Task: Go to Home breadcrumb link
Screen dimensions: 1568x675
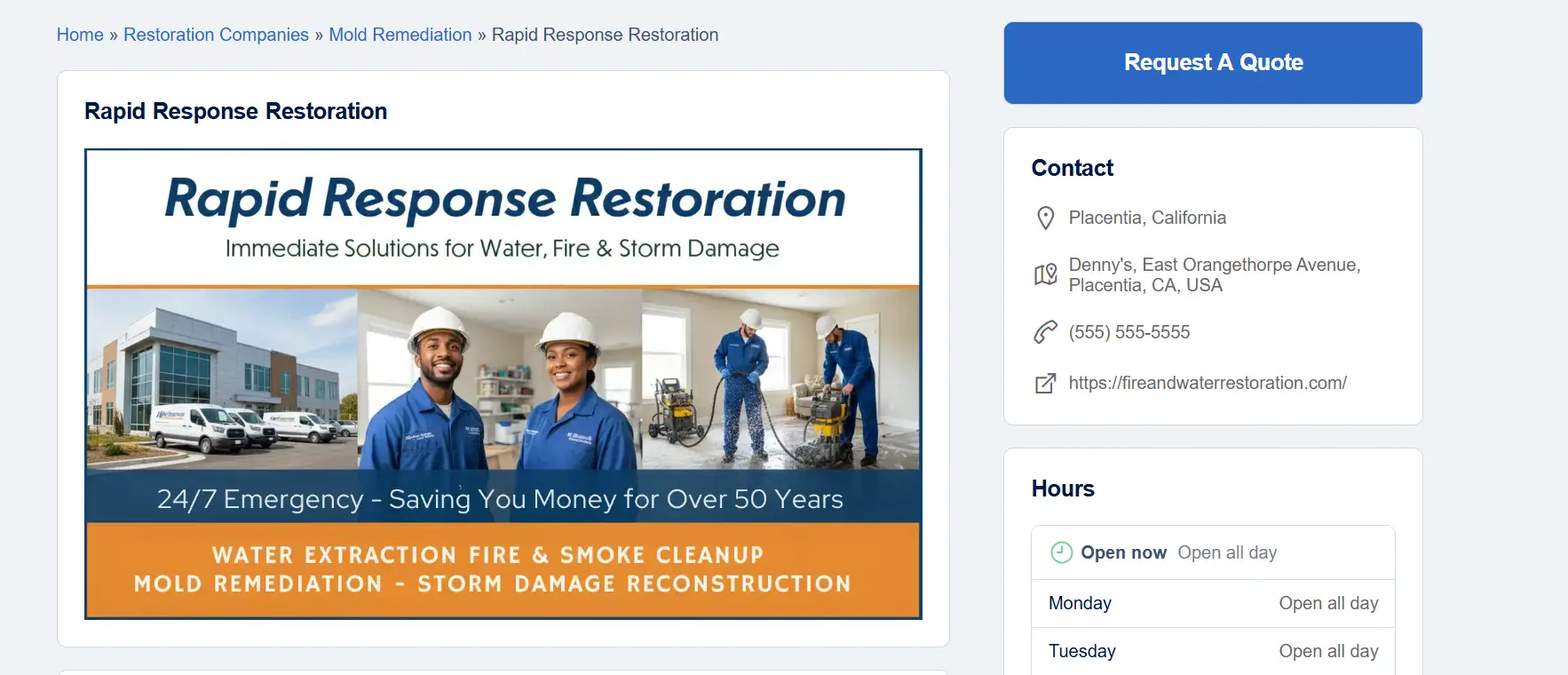Action: [80, 35]
